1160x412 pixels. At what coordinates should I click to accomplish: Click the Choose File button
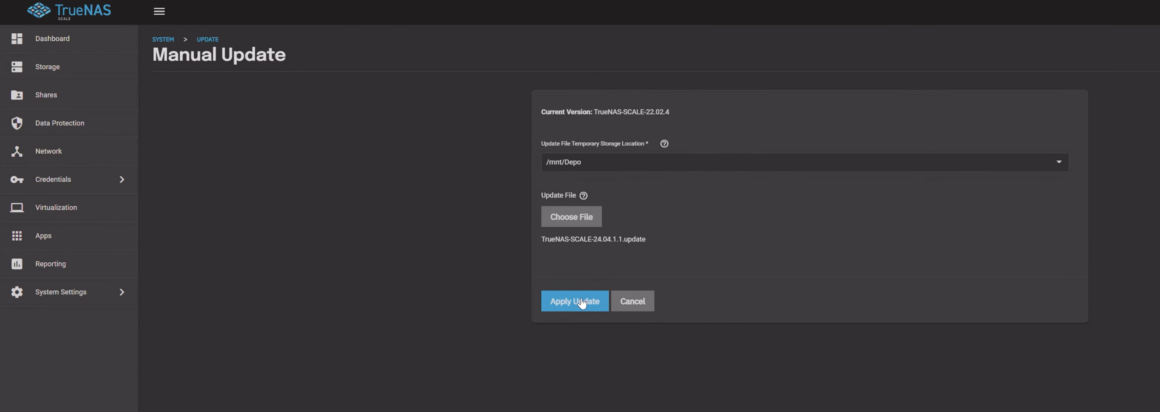[571, 217]
